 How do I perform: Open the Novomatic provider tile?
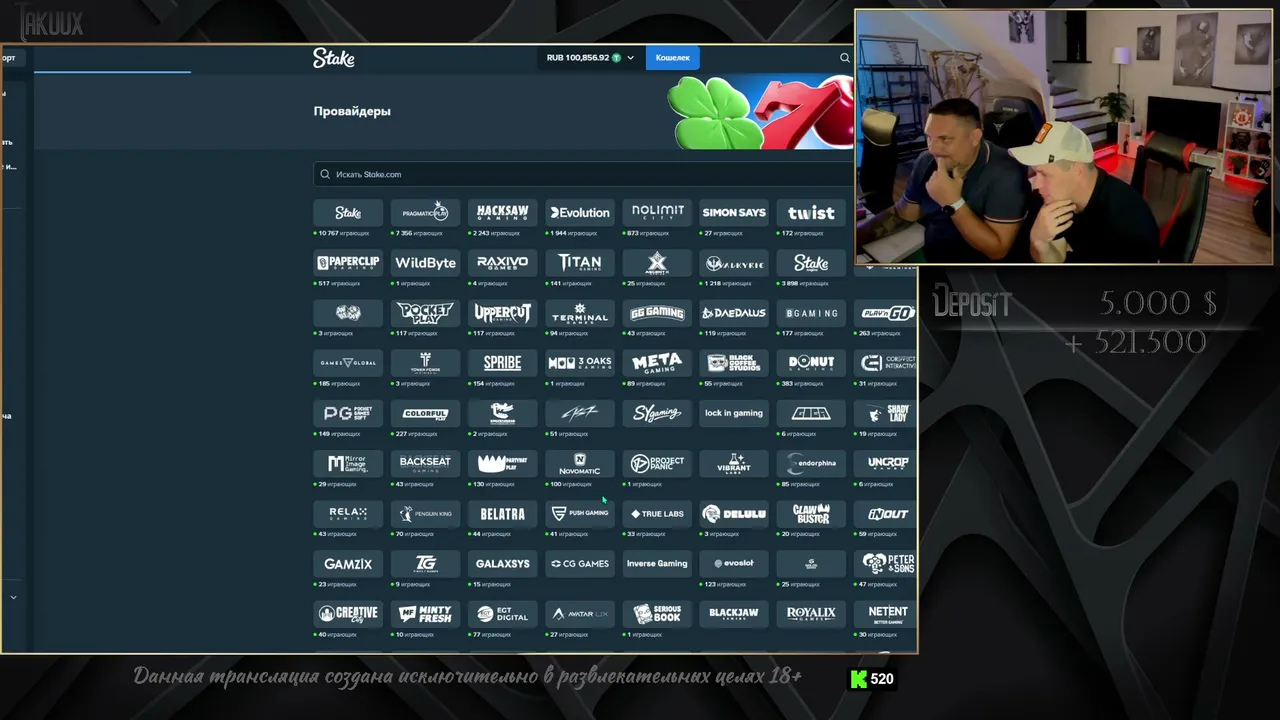pyautogui.click(x=580, y=463)
